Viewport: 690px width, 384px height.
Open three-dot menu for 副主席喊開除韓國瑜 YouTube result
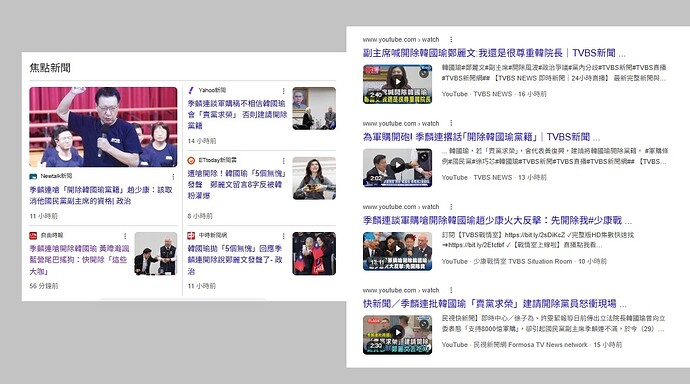(x=451, y=39)
